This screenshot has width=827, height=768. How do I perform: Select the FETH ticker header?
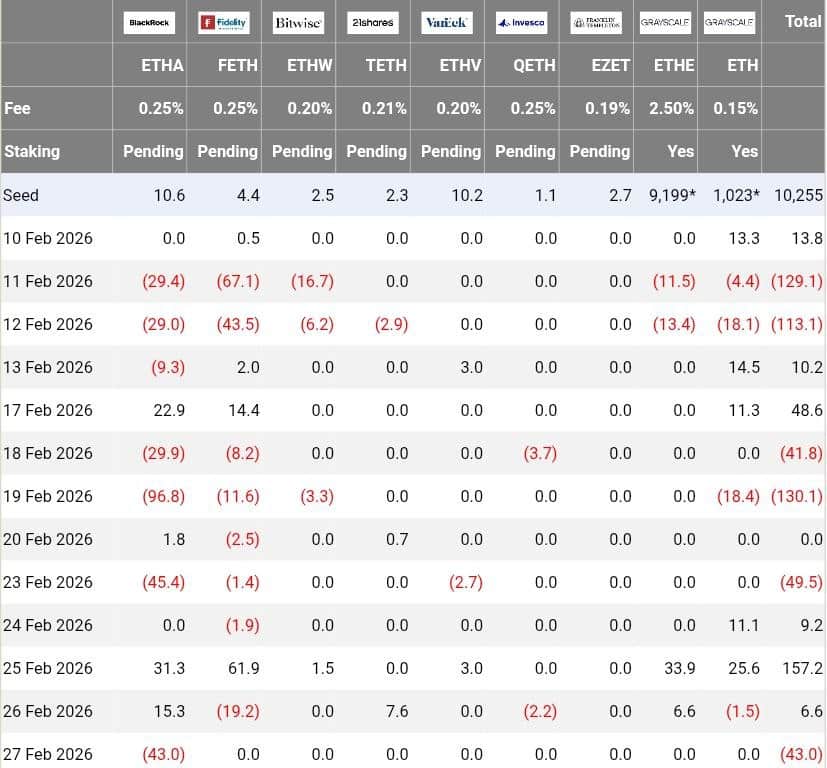coord(237,65)
